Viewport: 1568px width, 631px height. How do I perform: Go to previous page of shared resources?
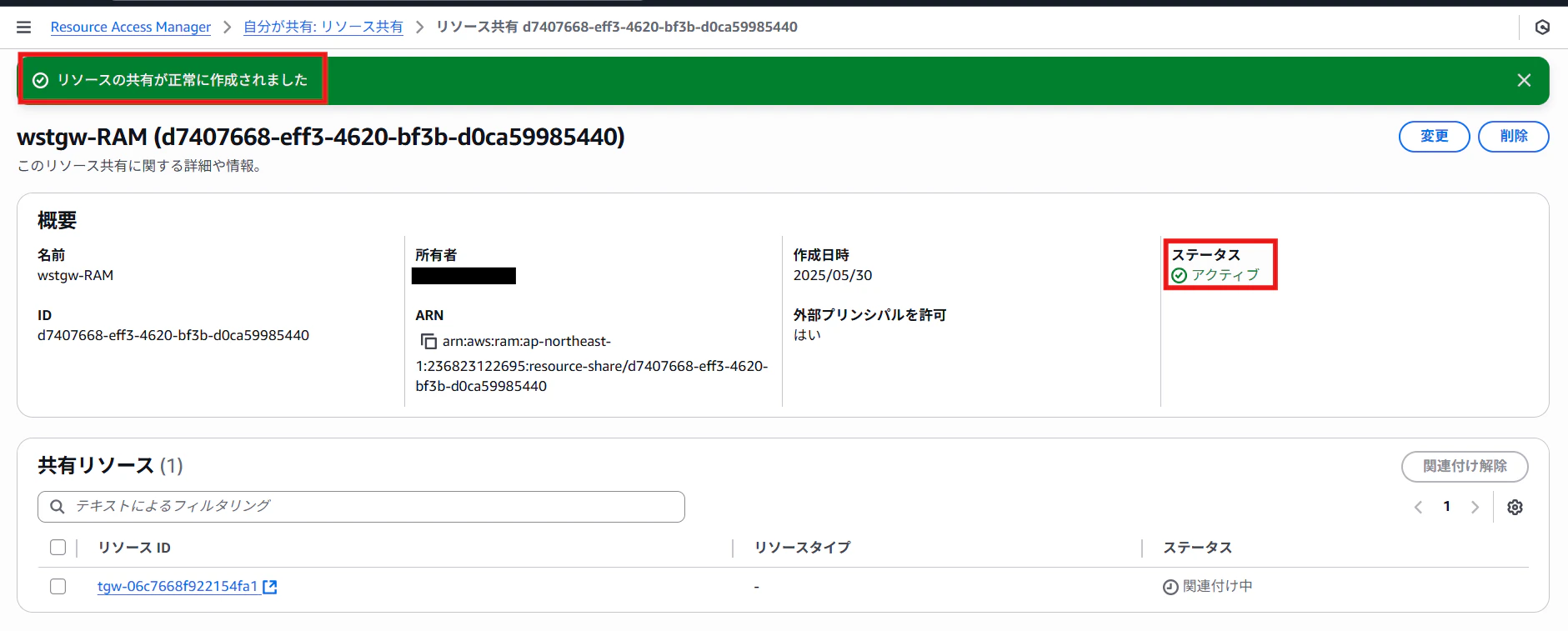1418,507
